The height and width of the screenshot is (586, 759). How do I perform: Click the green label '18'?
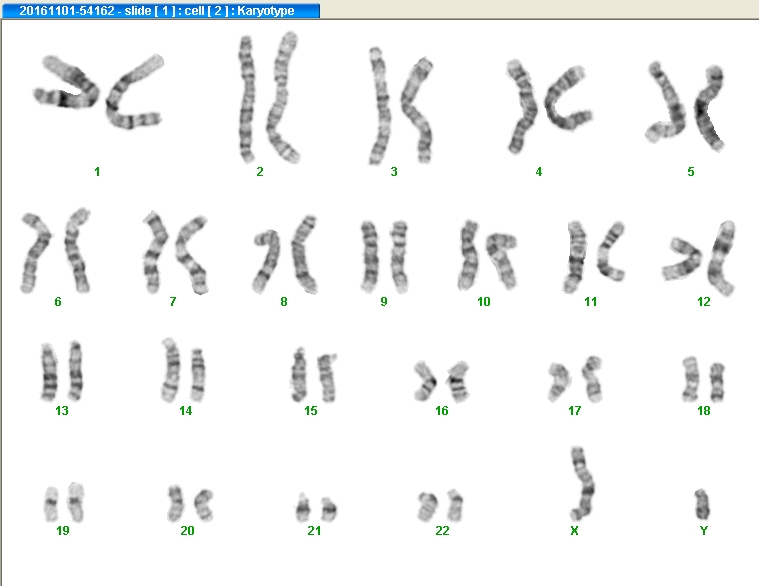704,411
